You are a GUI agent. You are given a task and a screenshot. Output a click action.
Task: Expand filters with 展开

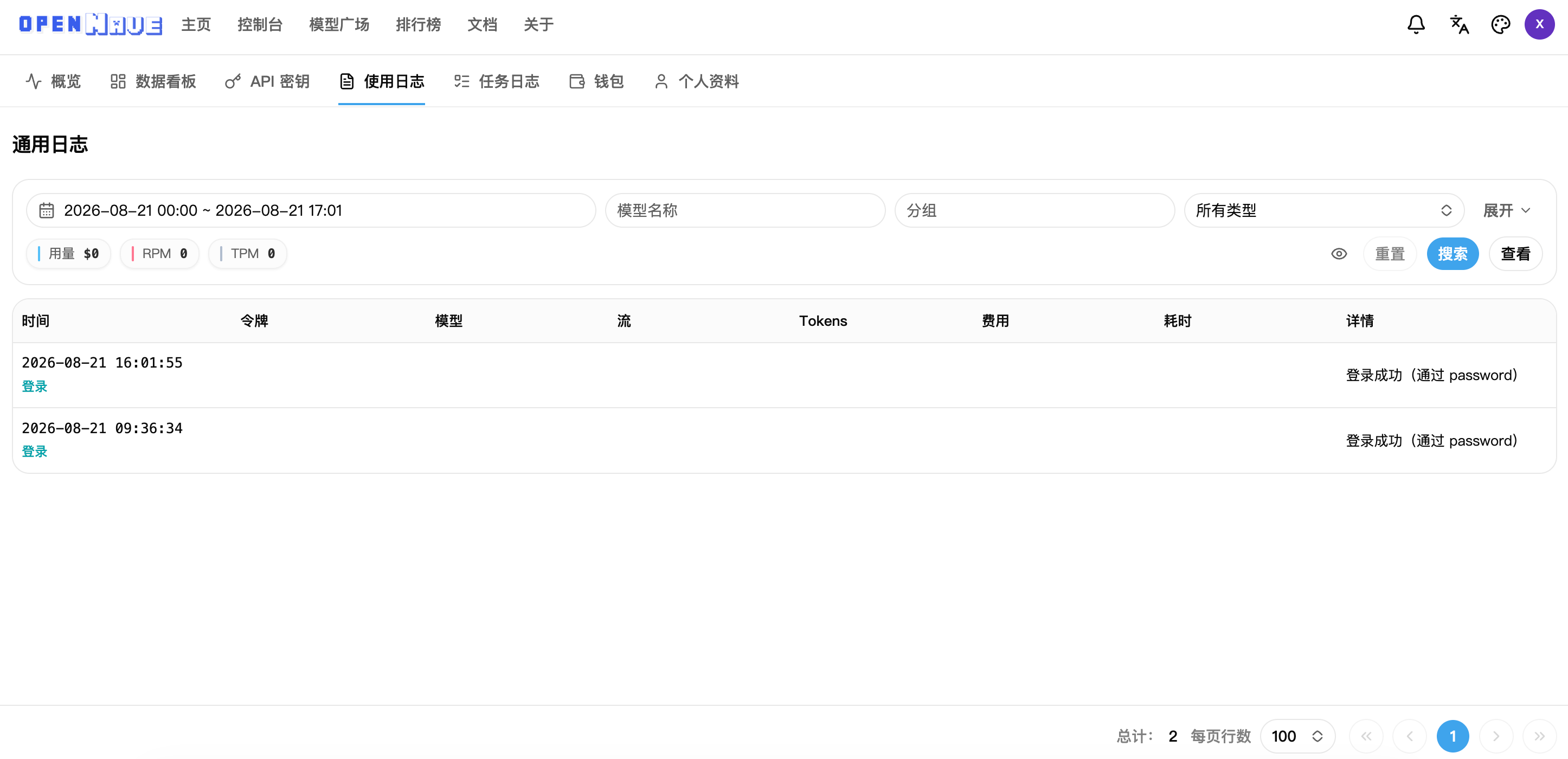[1507, 210]
